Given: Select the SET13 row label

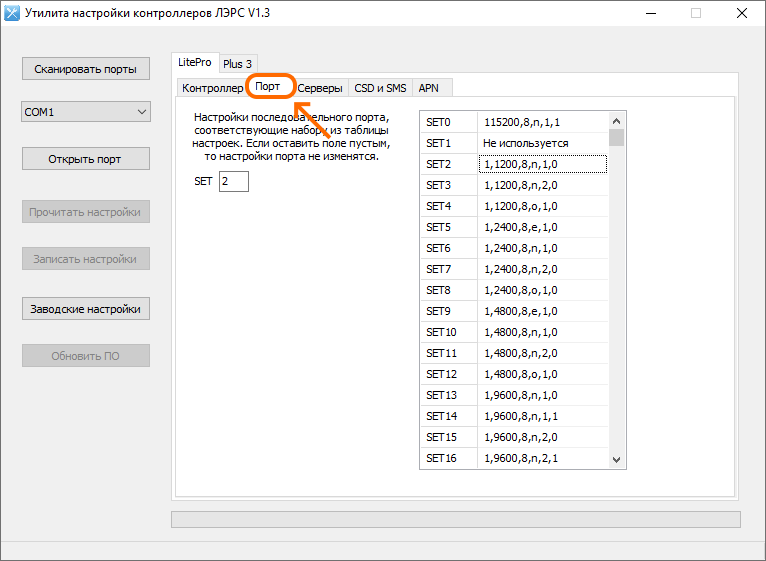Looking at the screenshot, I should click(448, 395).
